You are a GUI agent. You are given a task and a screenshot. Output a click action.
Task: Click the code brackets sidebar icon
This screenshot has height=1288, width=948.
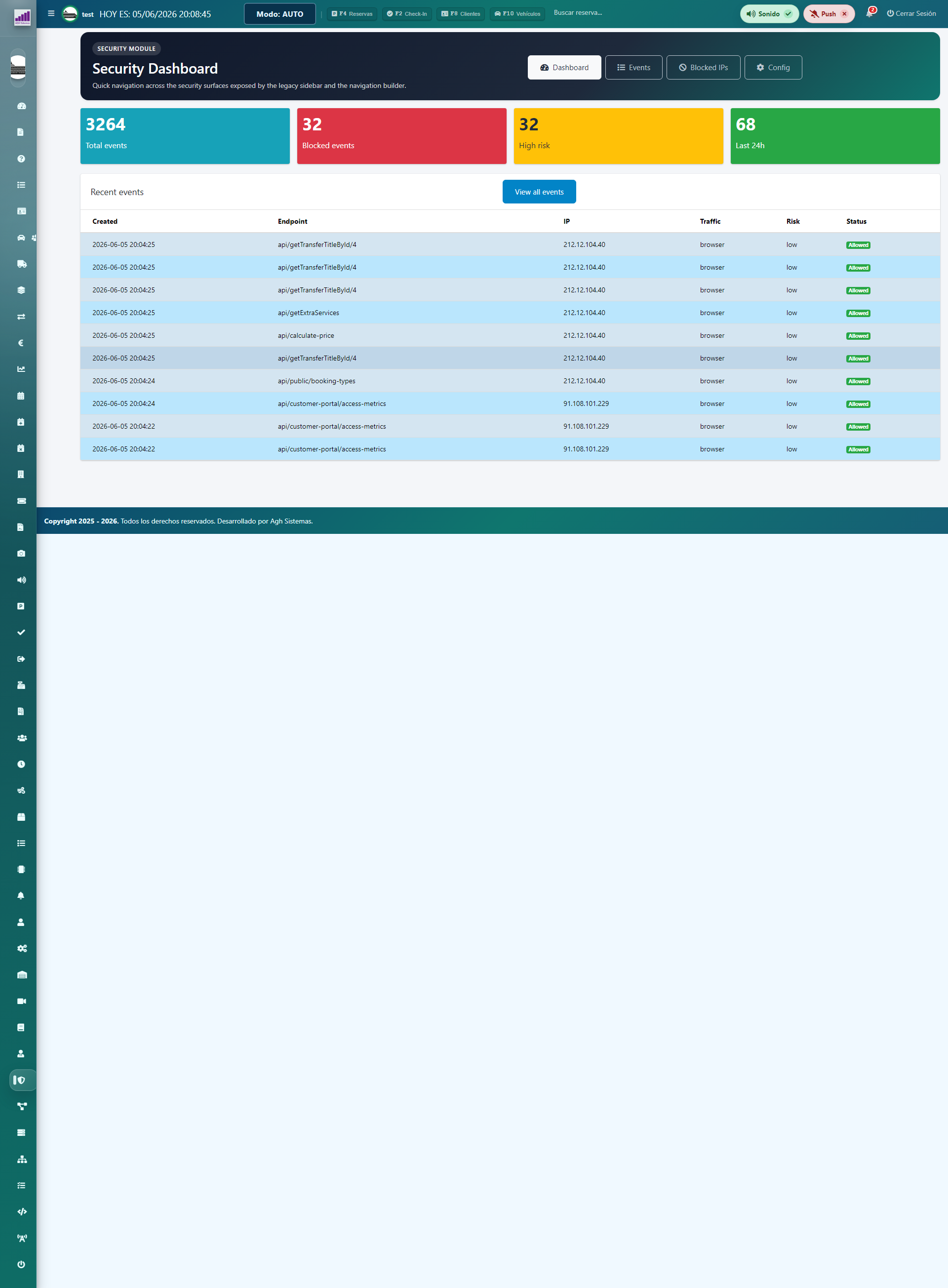(22, 1211)
